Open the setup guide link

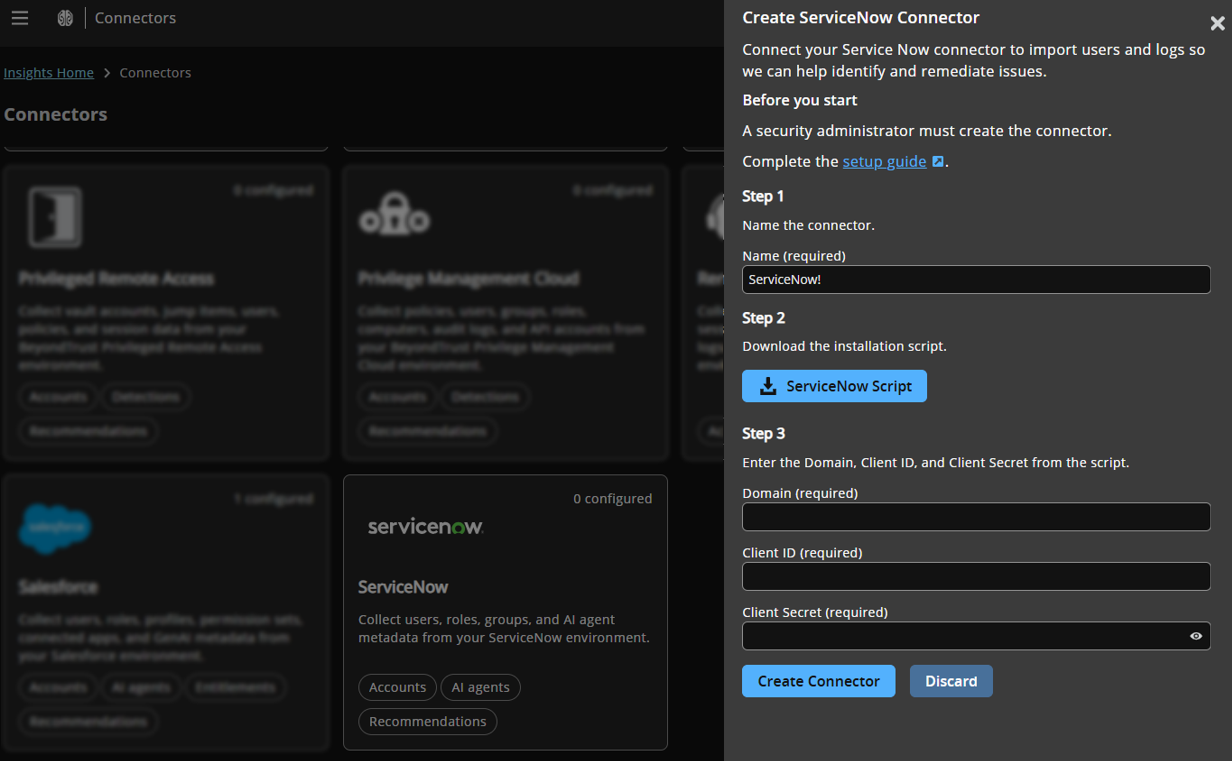tap(884, 160)
